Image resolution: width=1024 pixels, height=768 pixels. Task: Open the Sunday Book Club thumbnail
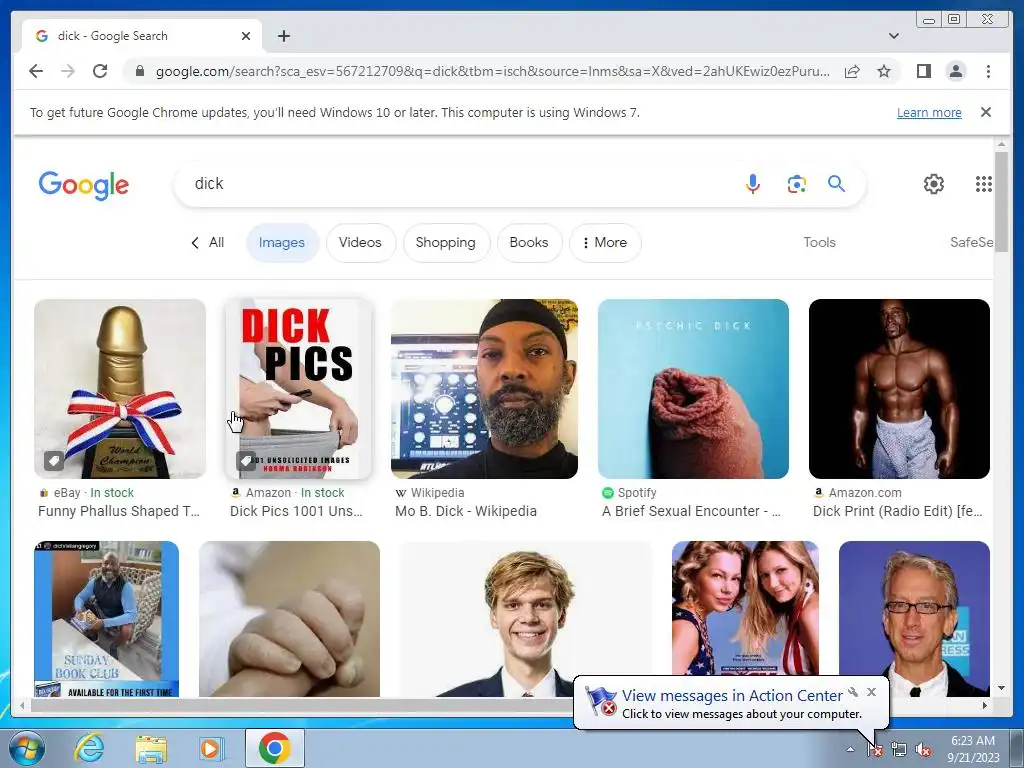click(106, 618)
